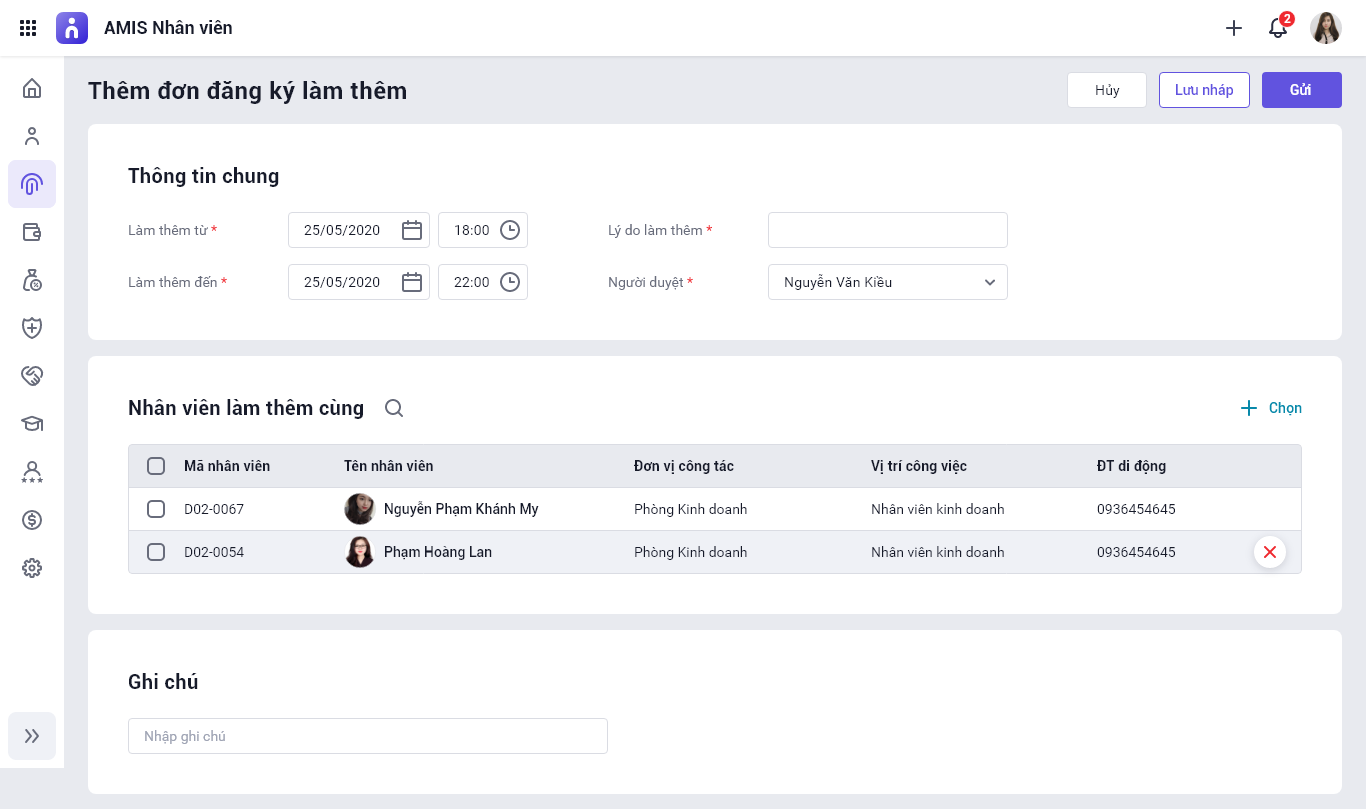Check the box for employee D02-0054
The height and width of the screenshot is (809, 1366).
(156, 552)
